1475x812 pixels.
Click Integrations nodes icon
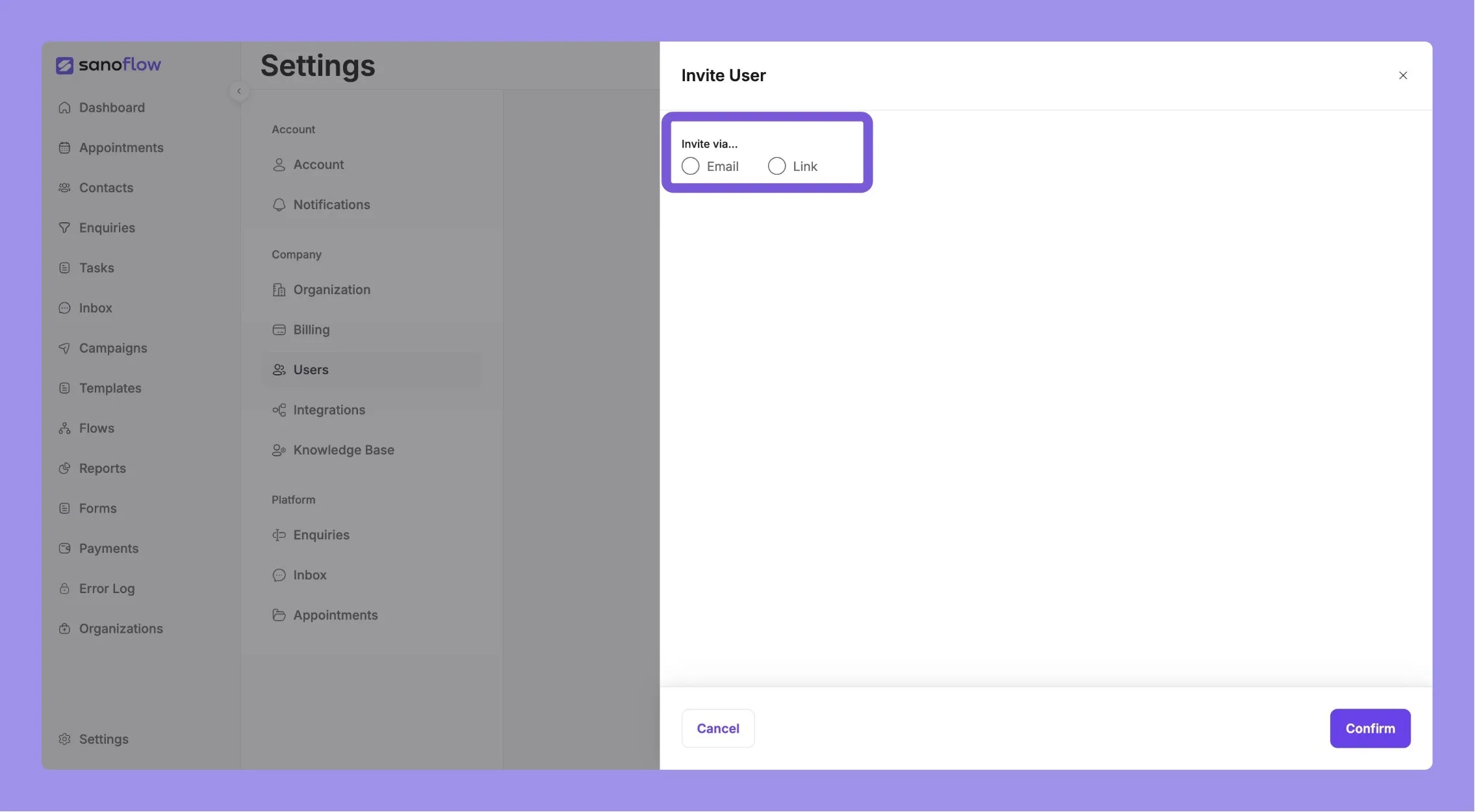tap(279, 410)
